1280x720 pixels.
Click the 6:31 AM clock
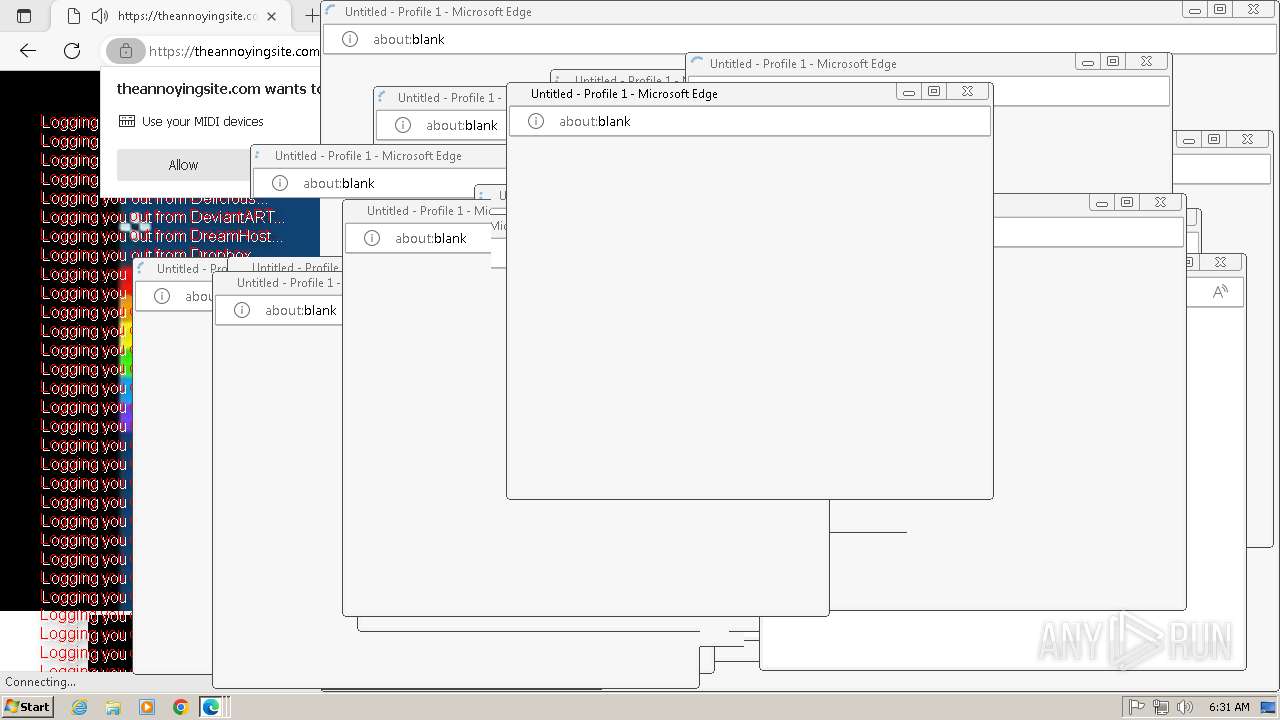coord(1229,707)
